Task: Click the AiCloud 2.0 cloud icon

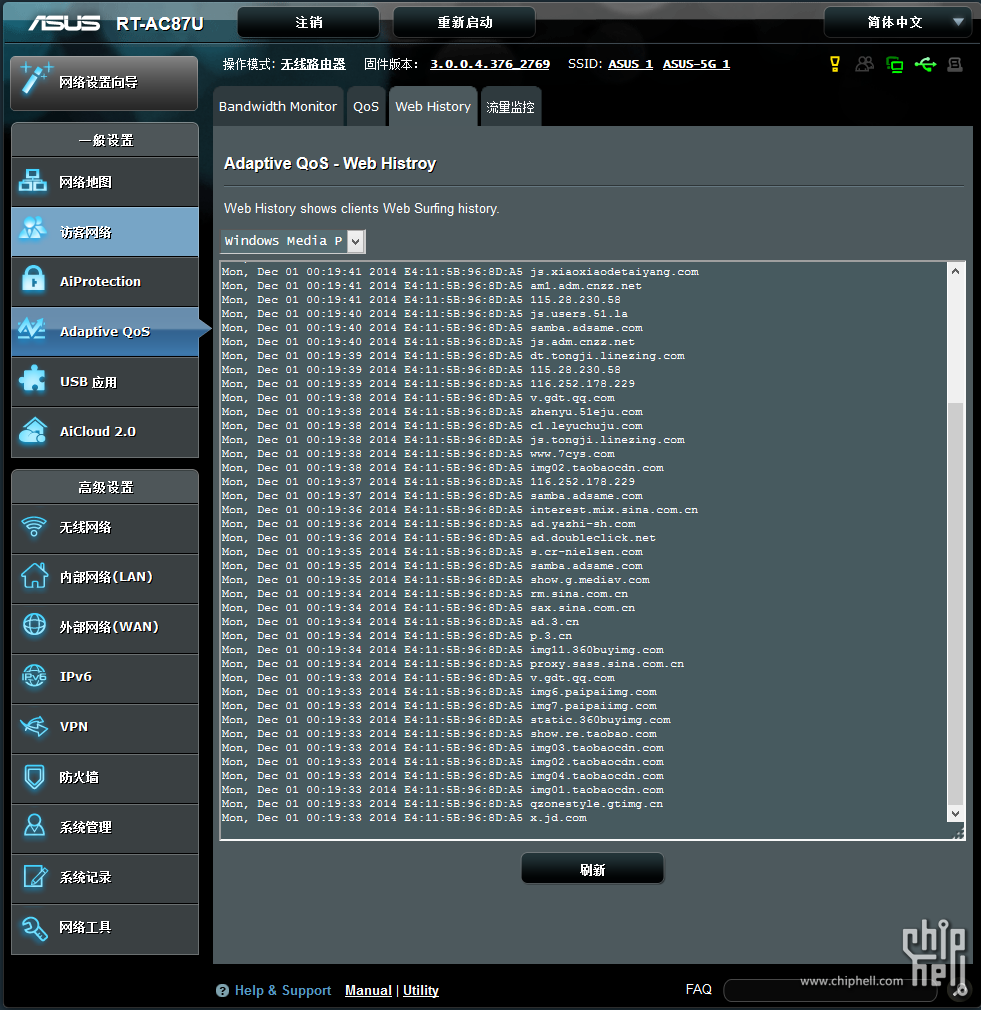Action: pos(33,430)
